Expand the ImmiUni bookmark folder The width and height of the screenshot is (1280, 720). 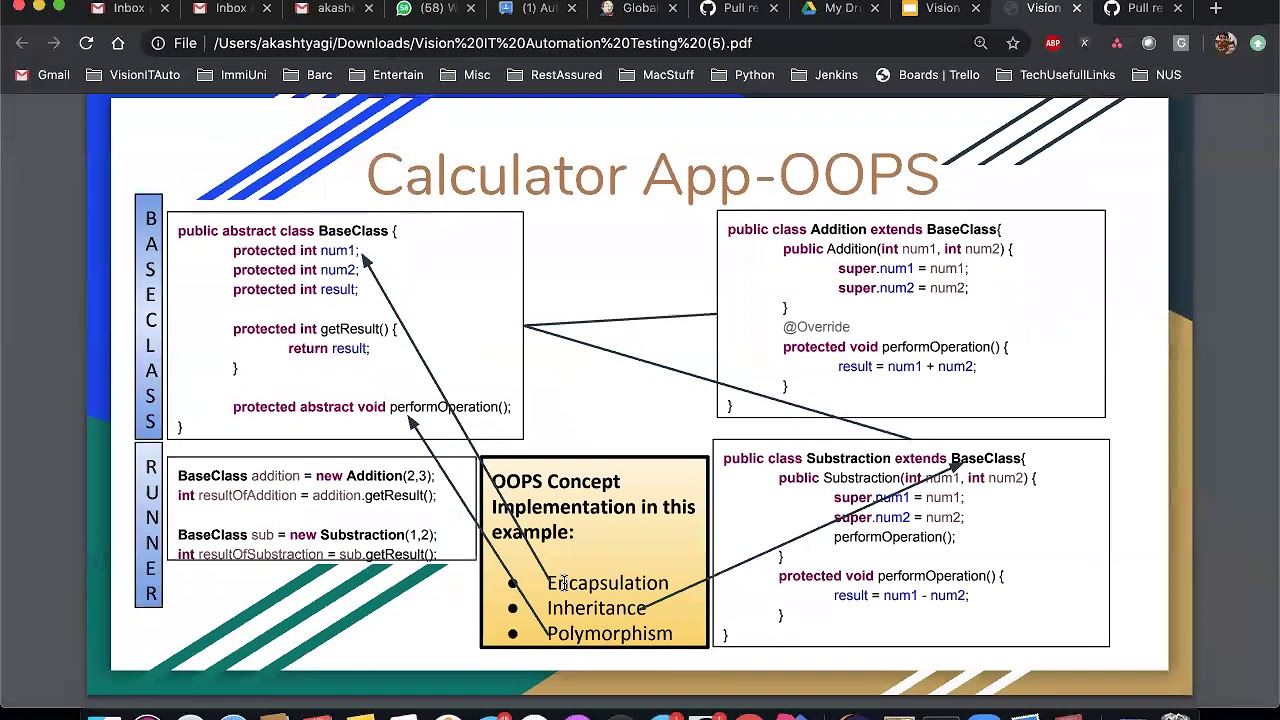(x=232, y=75)
